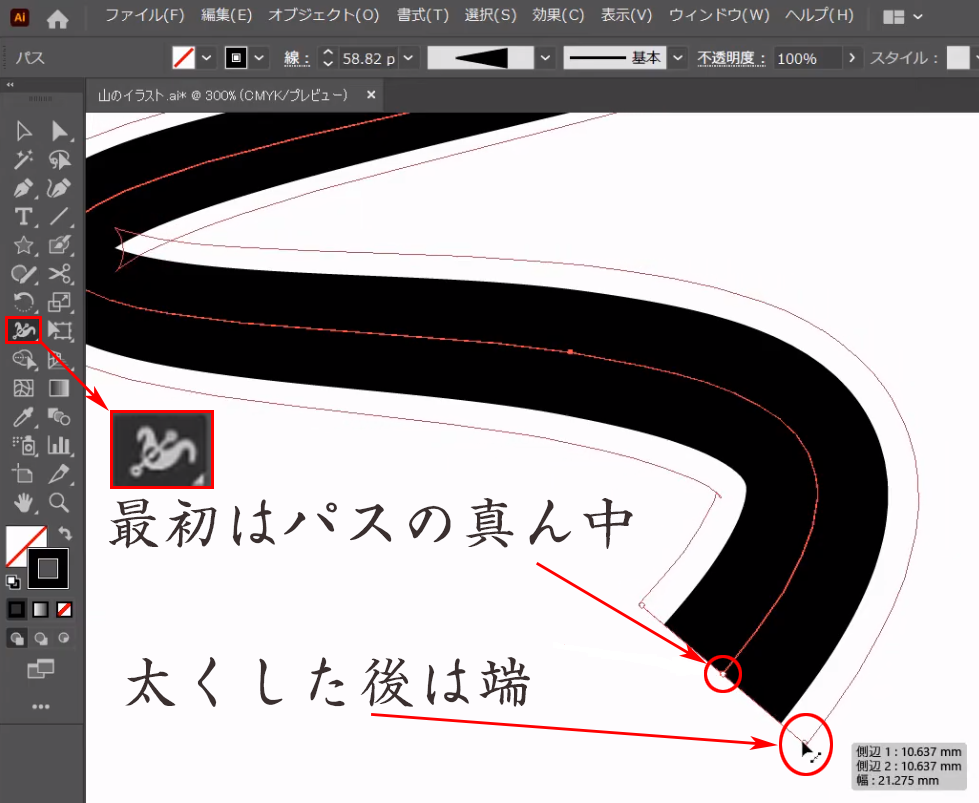Viewport: 979px width, 803px height.
Task: Pick the Type tool
Action: point(23,216)
